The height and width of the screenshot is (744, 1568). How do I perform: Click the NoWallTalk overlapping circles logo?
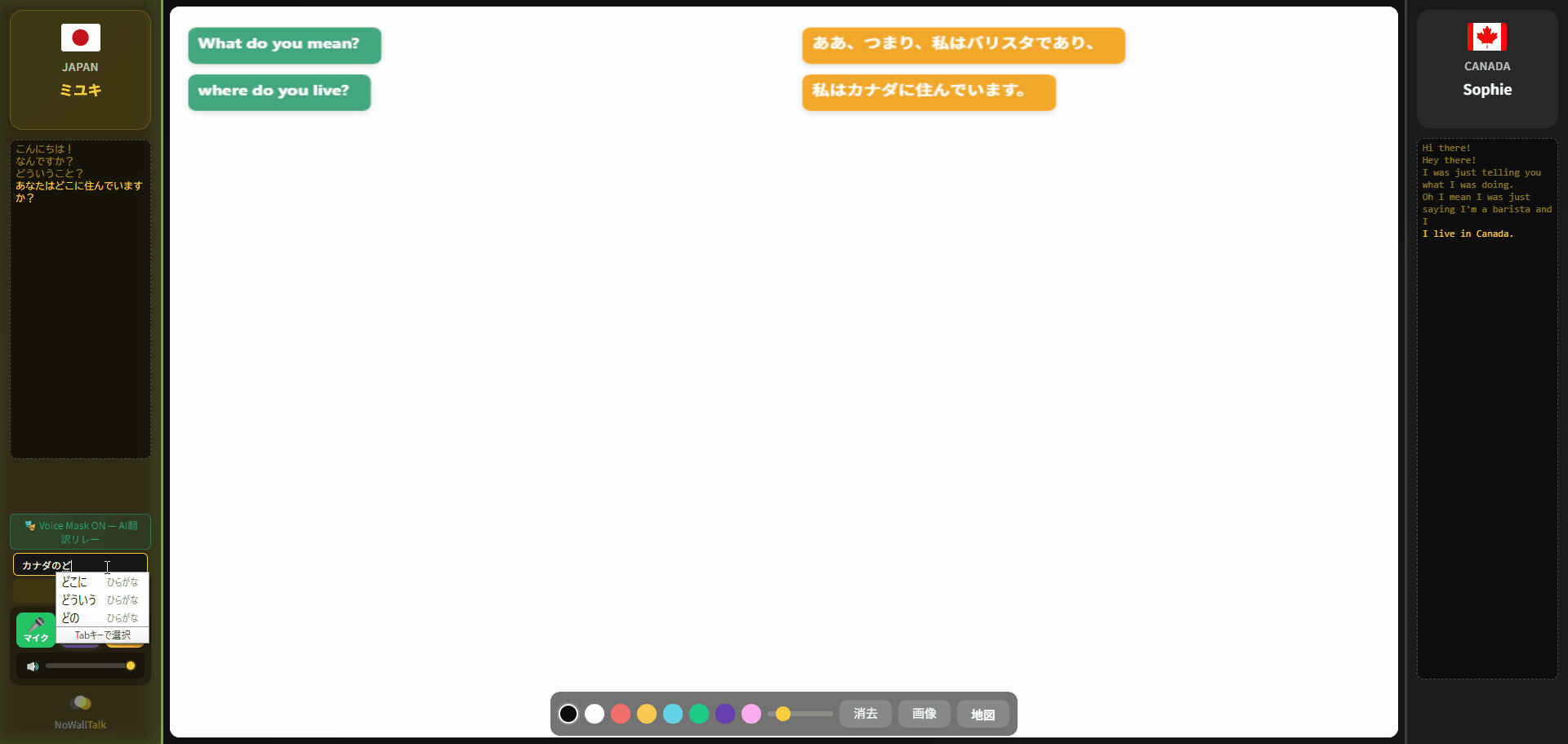click(80, 701)
